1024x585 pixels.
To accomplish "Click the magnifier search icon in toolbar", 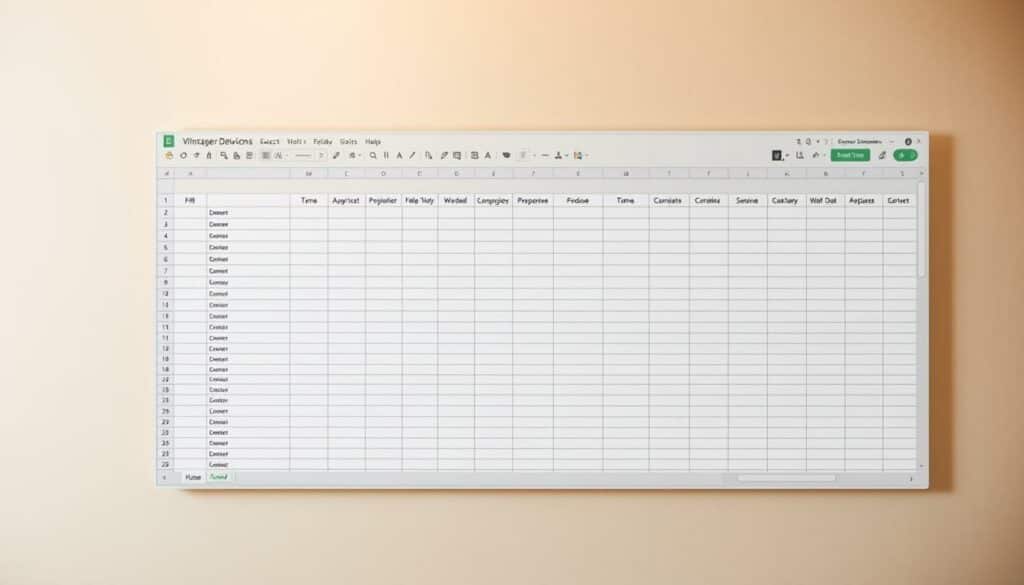I will click(373, 155).
